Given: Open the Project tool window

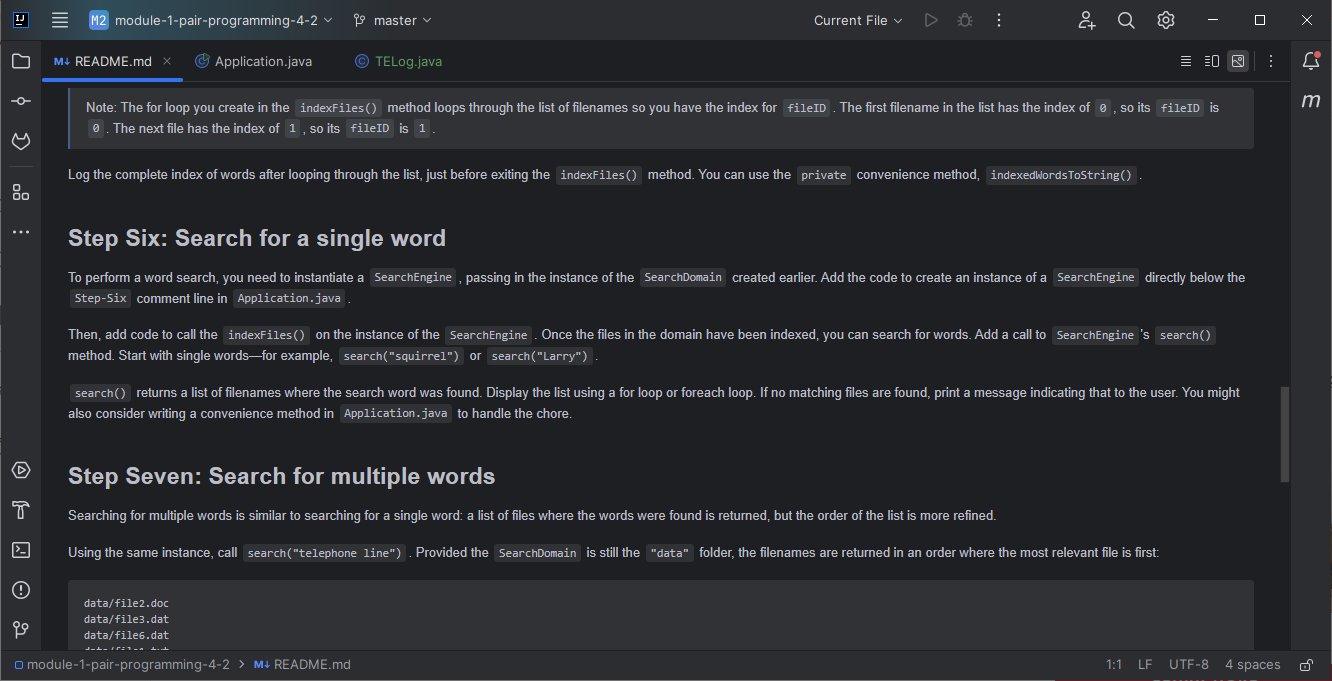Looking at the screenshot, I should tap(21, 61).
